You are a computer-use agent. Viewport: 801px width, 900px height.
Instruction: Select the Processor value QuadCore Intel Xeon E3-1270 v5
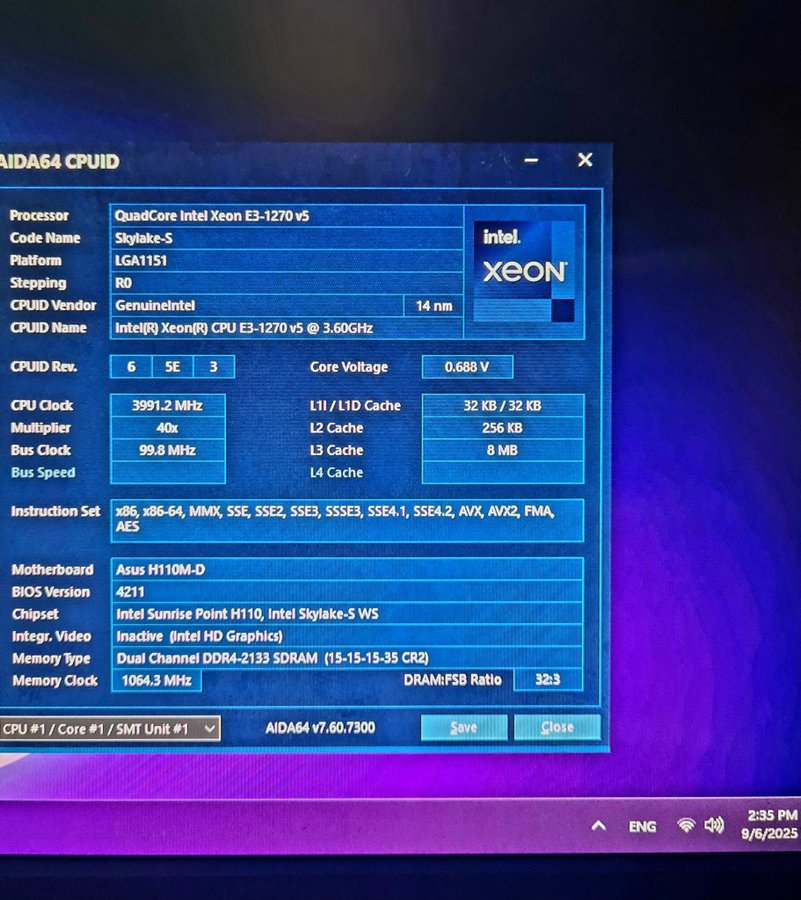[x=286, y=216]
